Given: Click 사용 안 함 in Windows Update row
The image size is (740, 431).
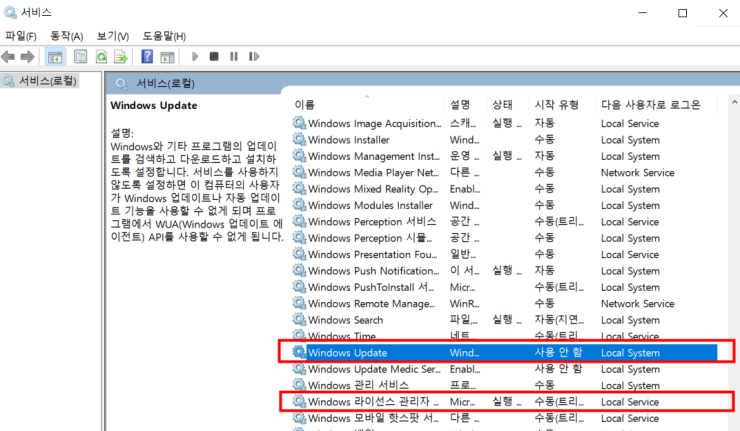Looking at the screenshot, I should (x=558, y=353).
